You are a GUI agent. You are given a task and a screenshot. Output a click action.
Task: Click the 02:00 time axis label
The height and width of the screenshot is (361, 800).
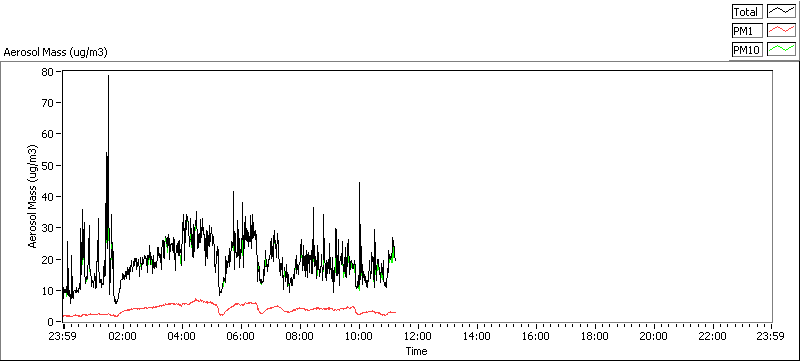[x=123, y=336]
